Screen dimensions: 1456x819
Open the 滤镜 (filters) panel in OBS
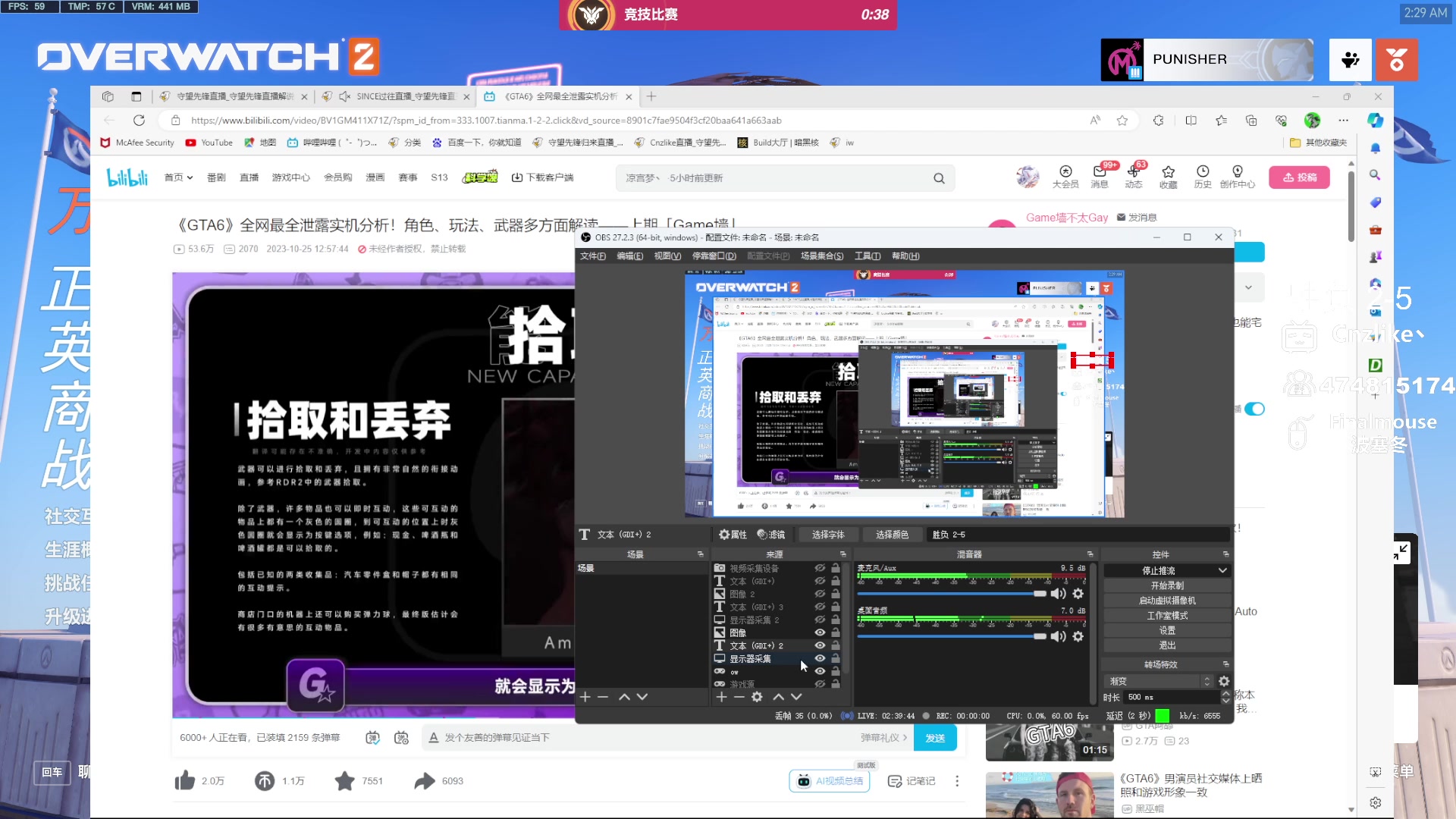pyautogui.click(x=772, y=534)
